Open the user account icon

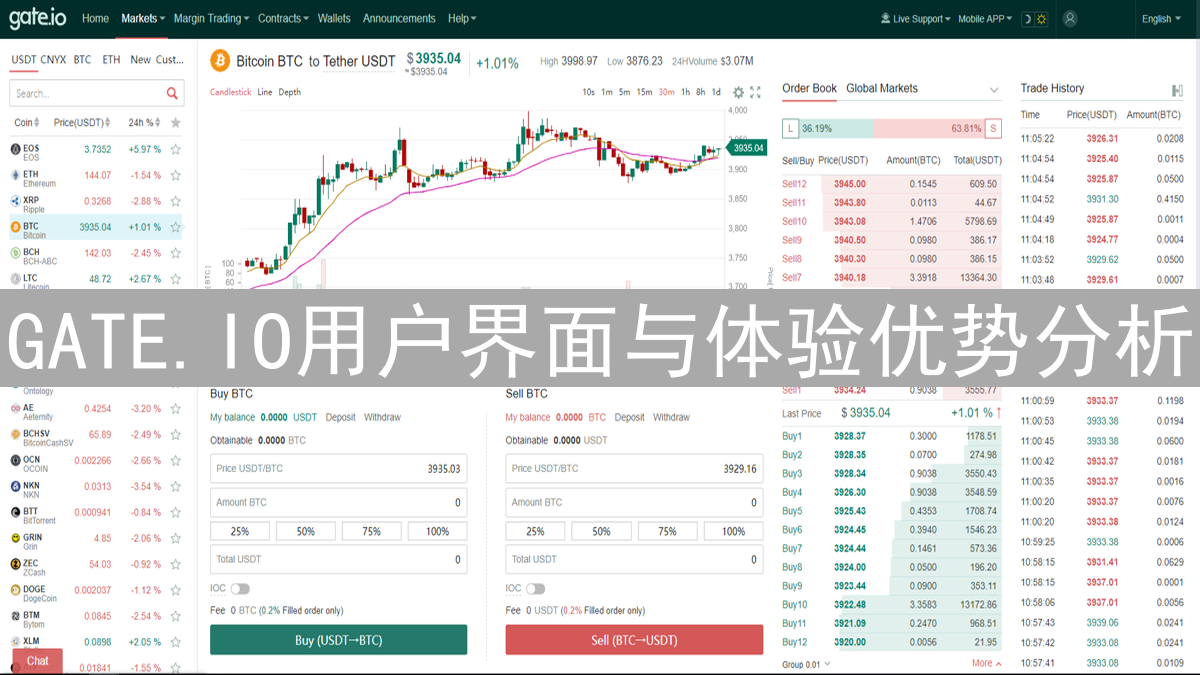1070,18
